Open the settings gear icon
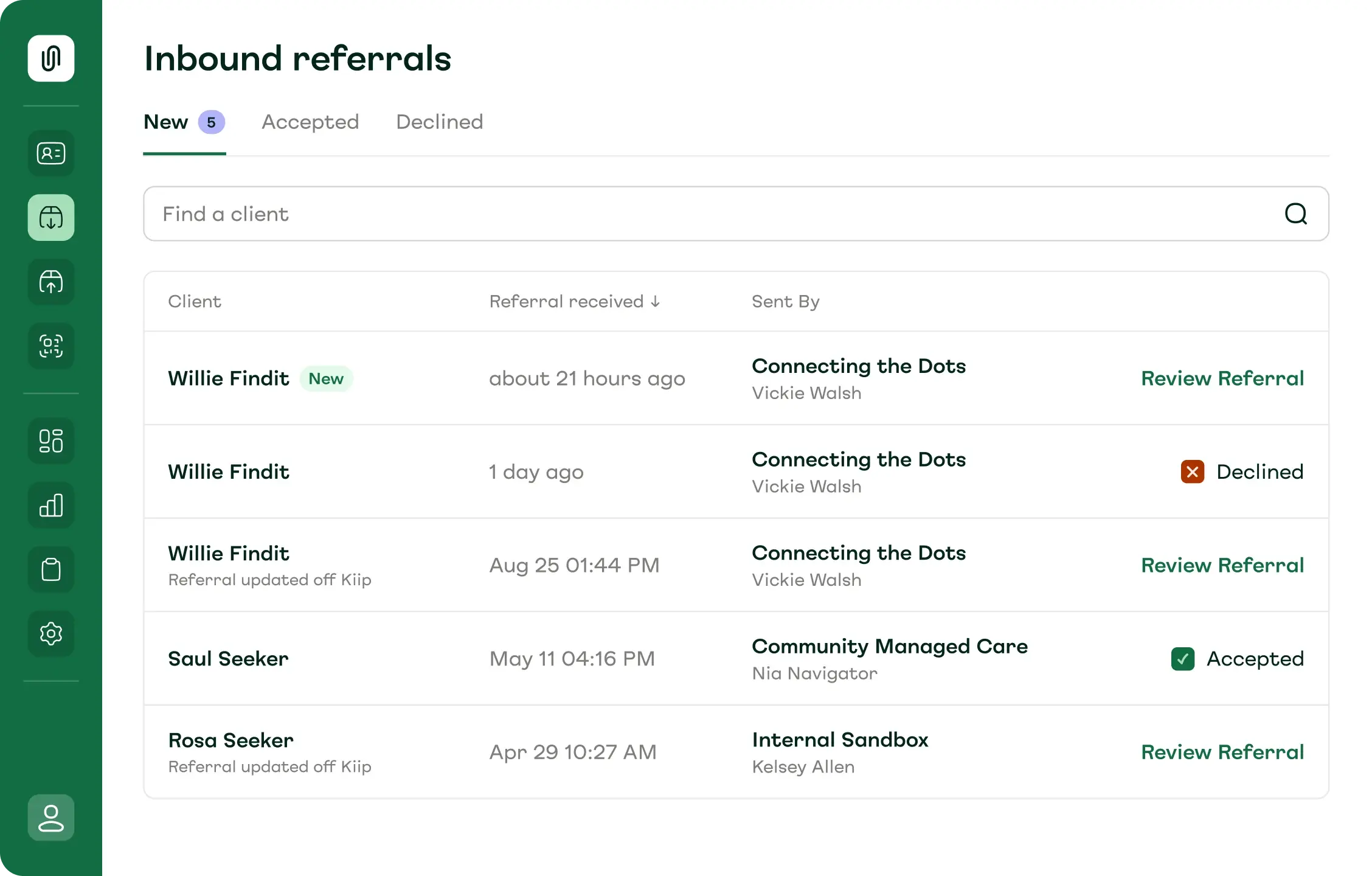 (x=51, y=634)
